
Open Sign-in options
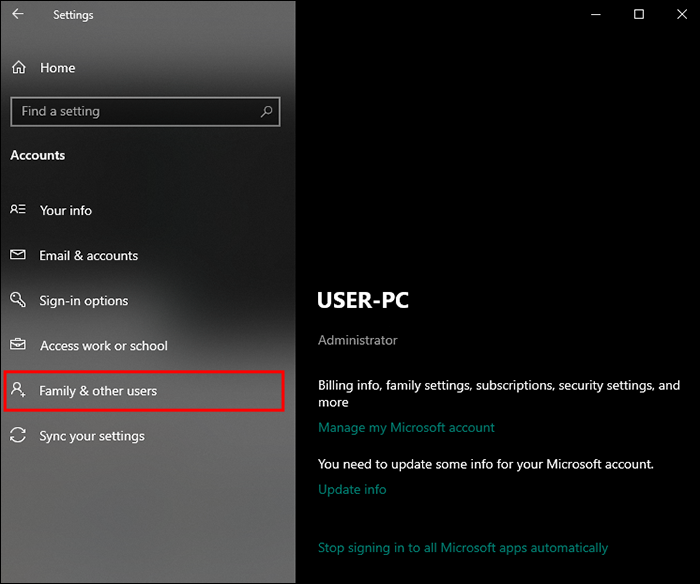tap(84, 301)
